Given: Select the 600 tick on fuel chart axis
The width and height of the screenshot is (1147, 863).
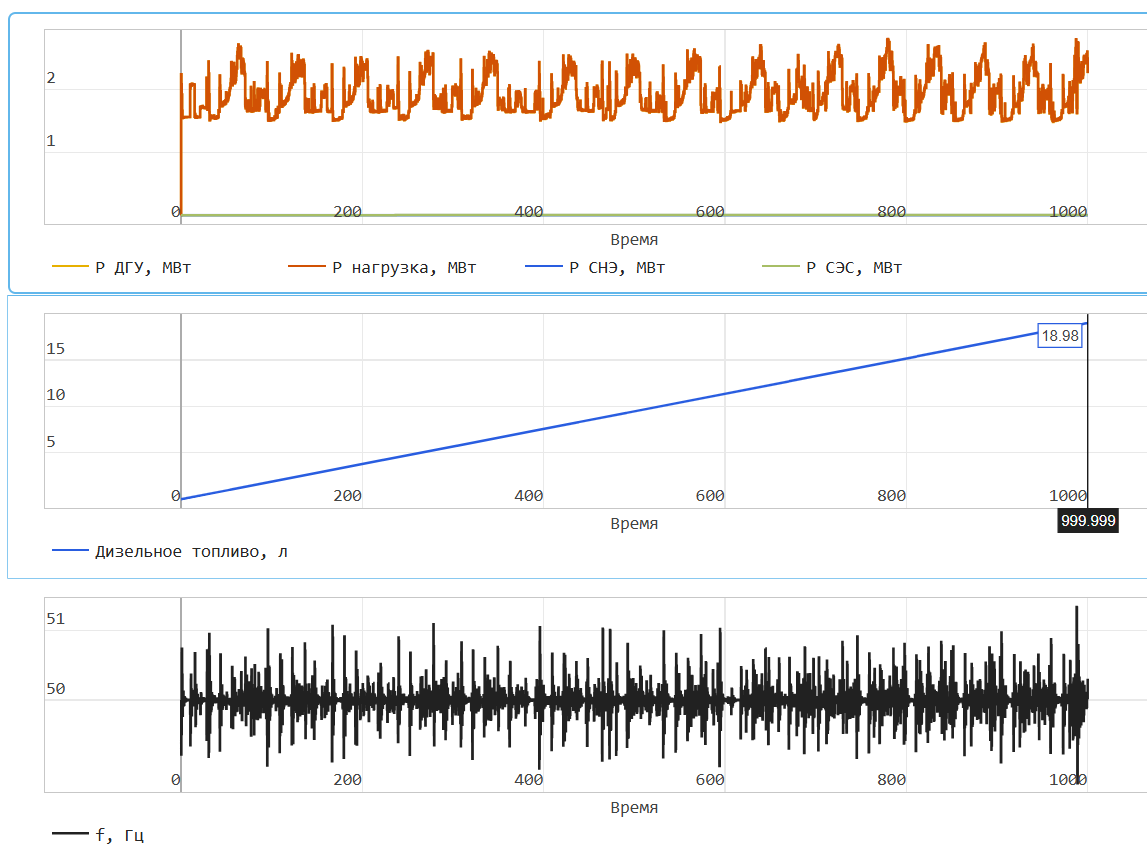Looking at the screenshot, I should 710,496.
